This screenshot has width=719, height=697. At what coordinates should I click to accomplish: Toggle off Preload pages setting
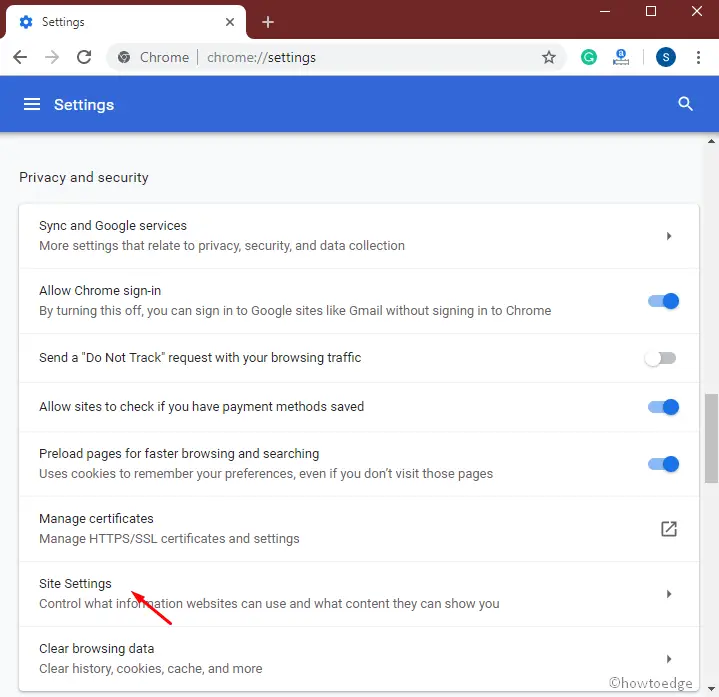663,464
